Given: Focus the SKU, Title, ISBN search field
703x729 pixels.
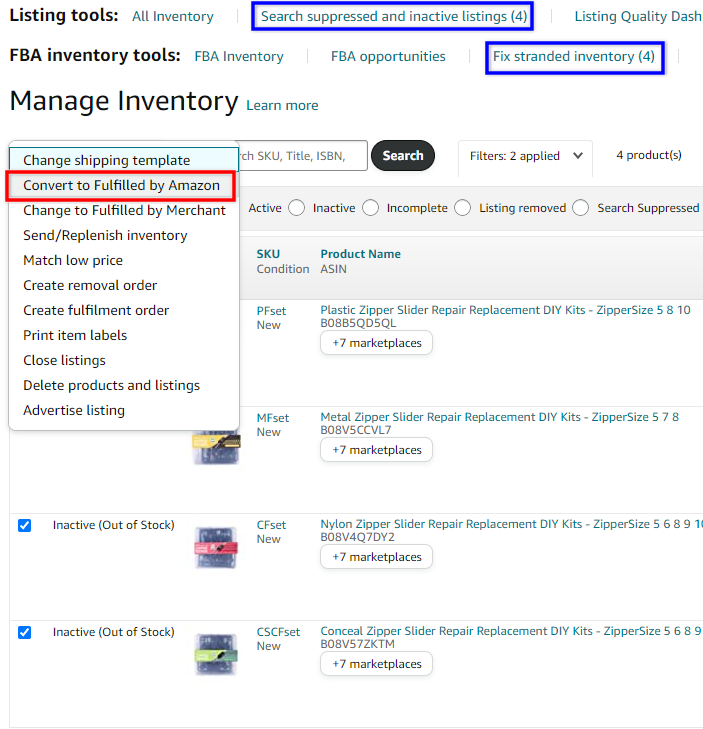Looking at the screenshot, I should coord(302,156).
